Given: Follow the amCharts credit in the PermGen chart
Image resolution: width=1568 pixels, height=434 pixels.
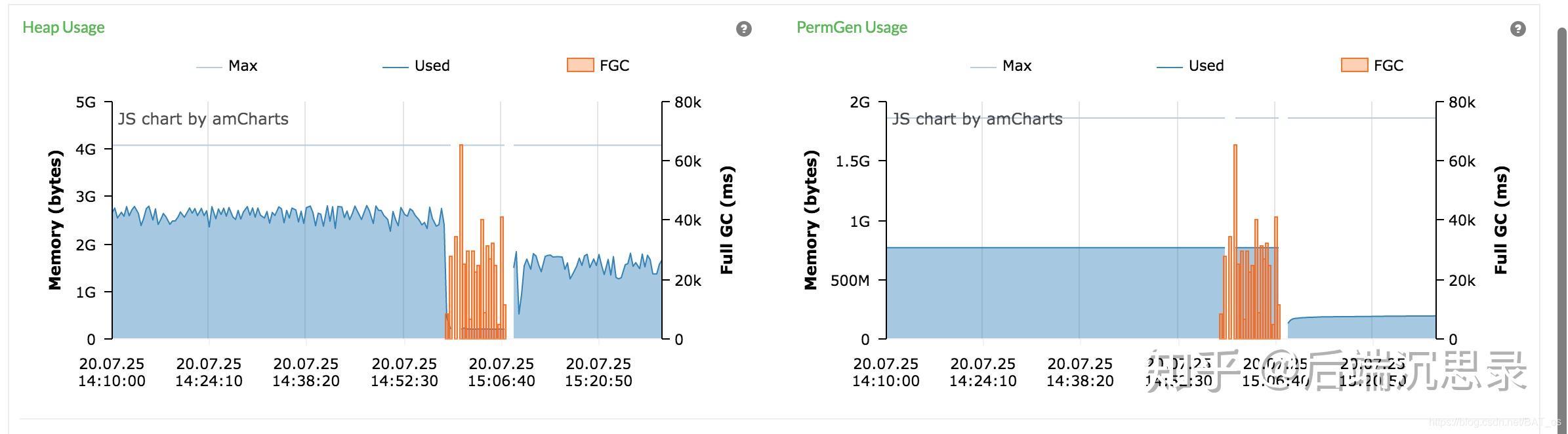Looking at the screenshot, I should pyautogui.click(x=978, y=119).
